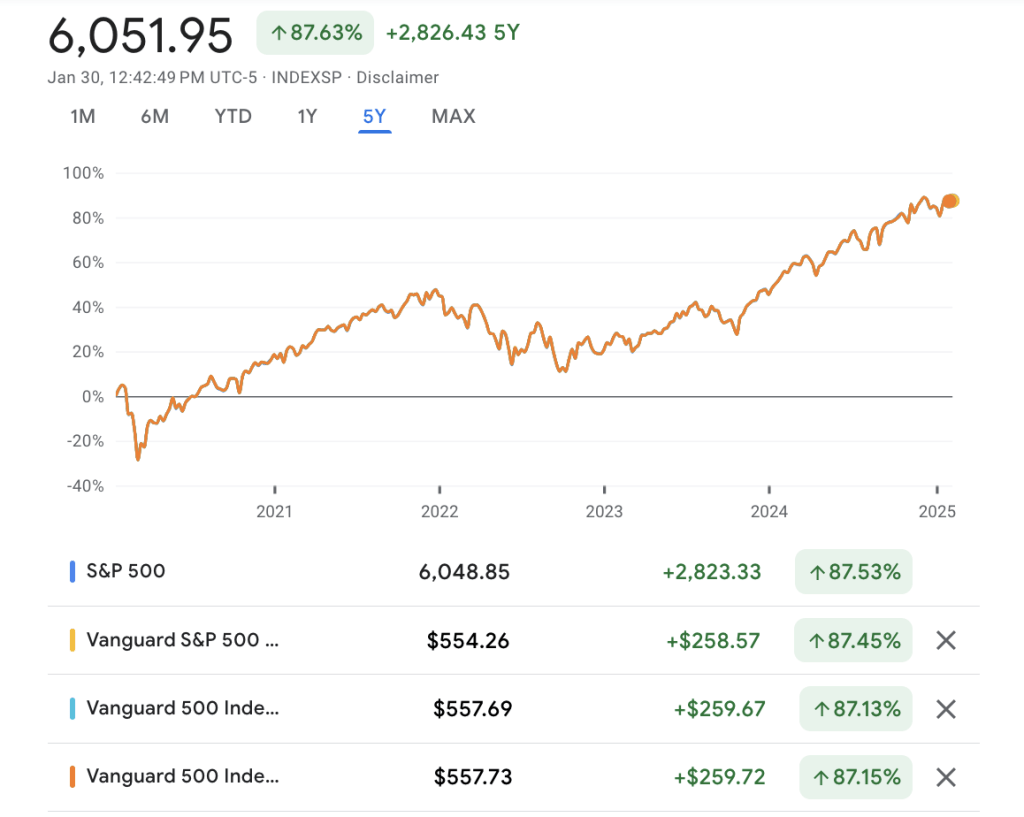
Task: Open the Vanguard S&P 500 fund name
Action: coord(183,640)
